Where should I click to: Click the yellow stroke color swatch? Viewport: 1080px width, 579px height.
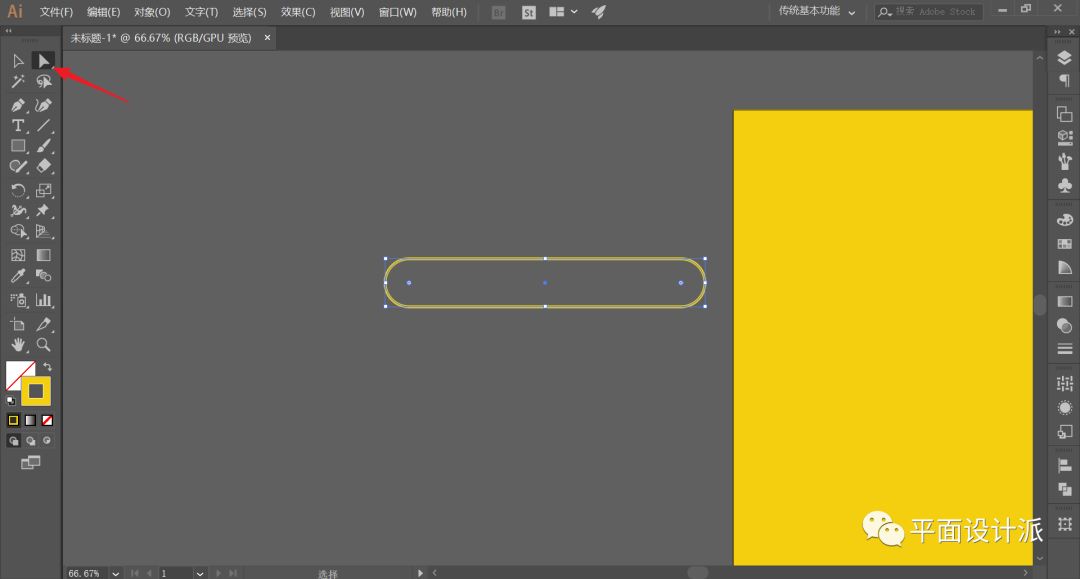point(36,391)
